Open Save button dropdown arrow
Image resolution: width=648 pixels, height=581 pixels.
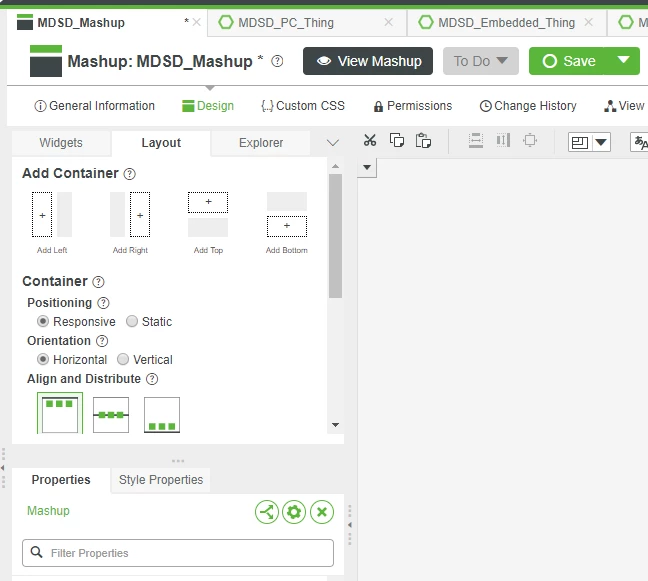[623, 61]
